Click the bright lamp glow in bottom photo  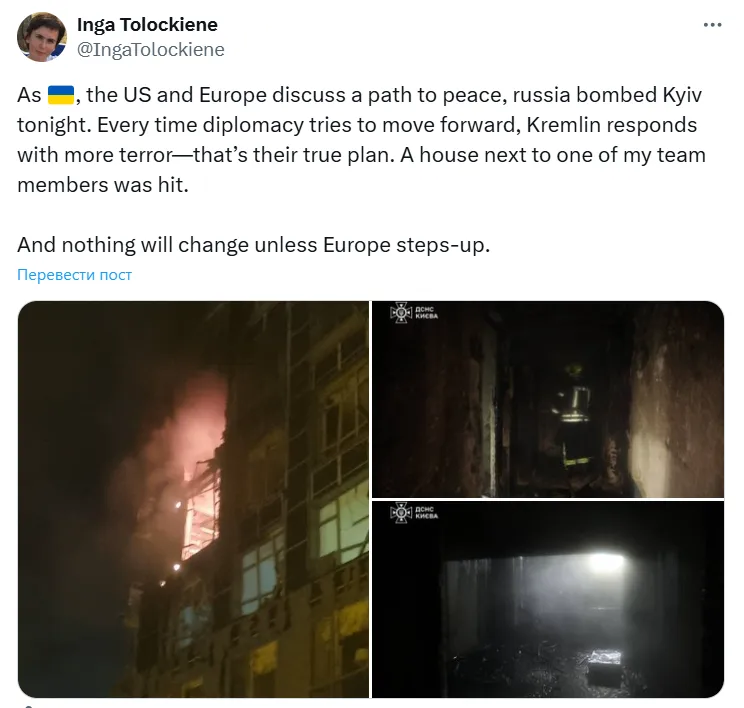coord(606,563)
